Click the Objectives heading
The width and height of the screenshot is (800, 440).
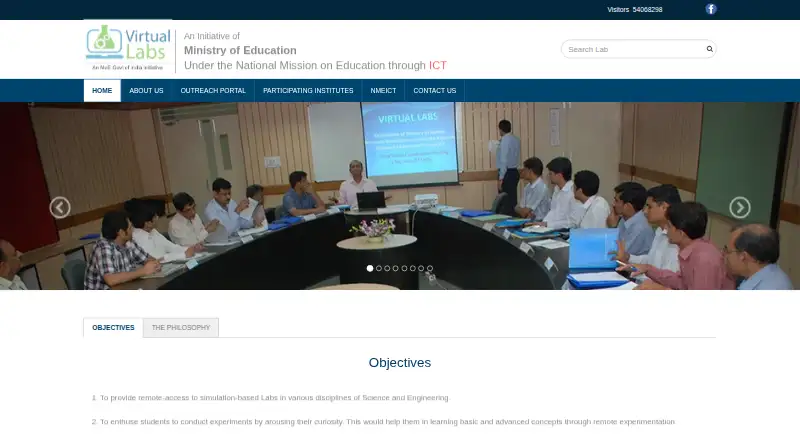pyautogui.click(x=399, y=363)
